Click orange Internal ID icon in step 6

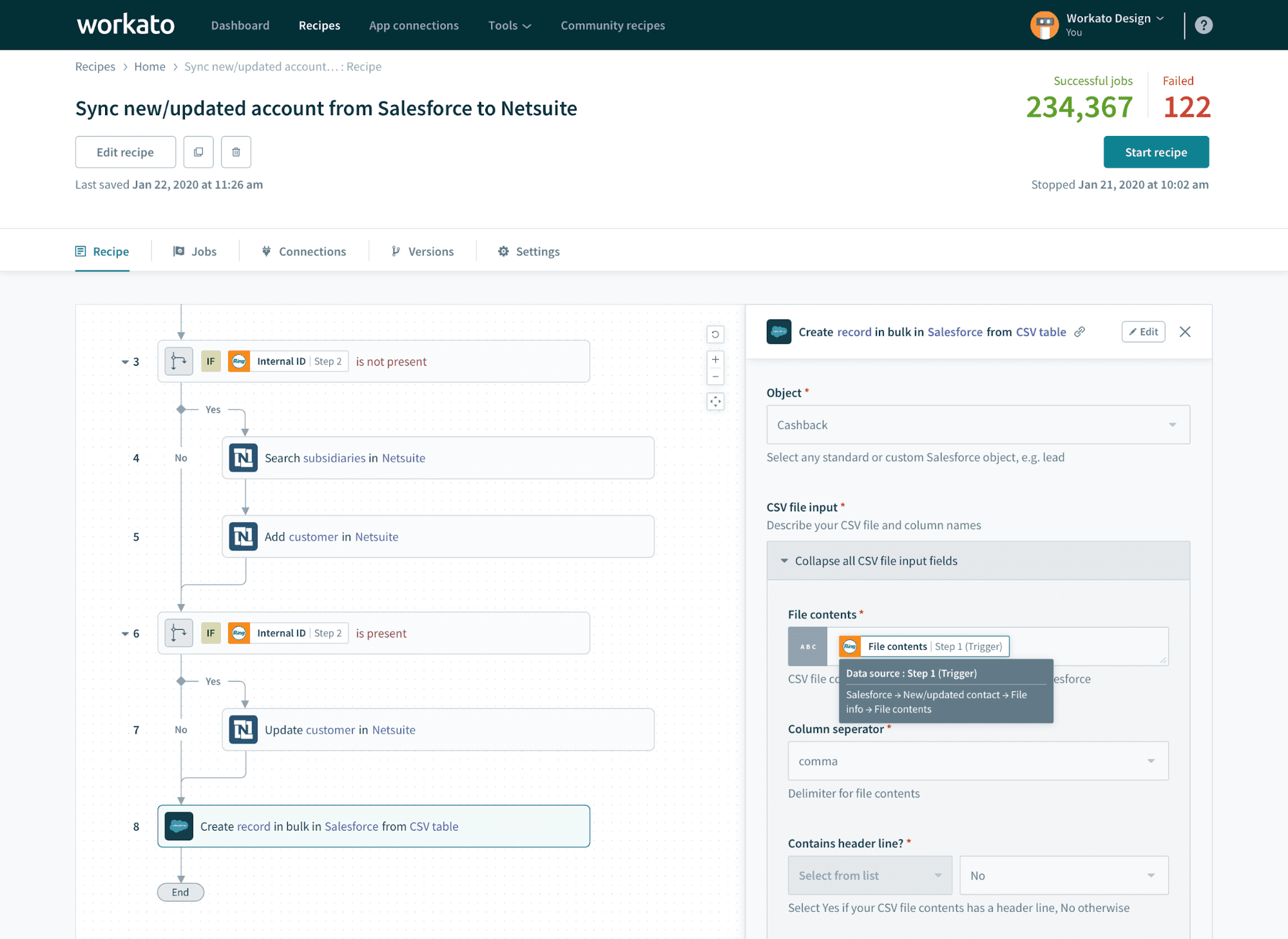[x=239, y=633]
